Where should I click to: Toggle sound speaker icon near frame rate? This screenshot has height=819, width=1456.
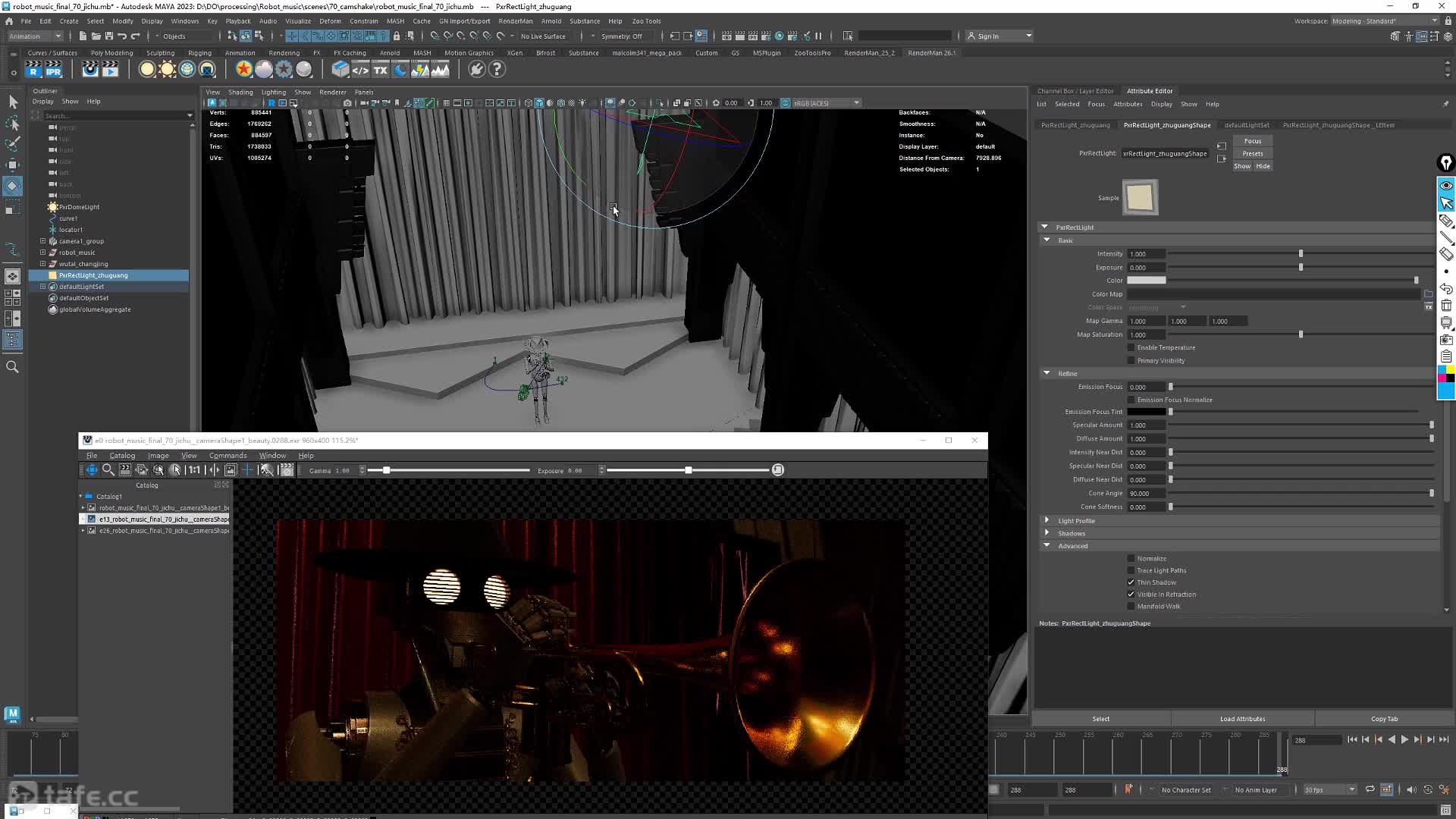(1411, 789)
